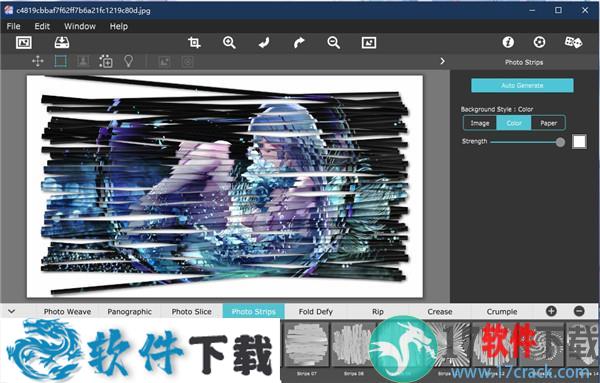Switch to the Crumple tab
Viewport: 600px width, 383px height.
(502, 311)
